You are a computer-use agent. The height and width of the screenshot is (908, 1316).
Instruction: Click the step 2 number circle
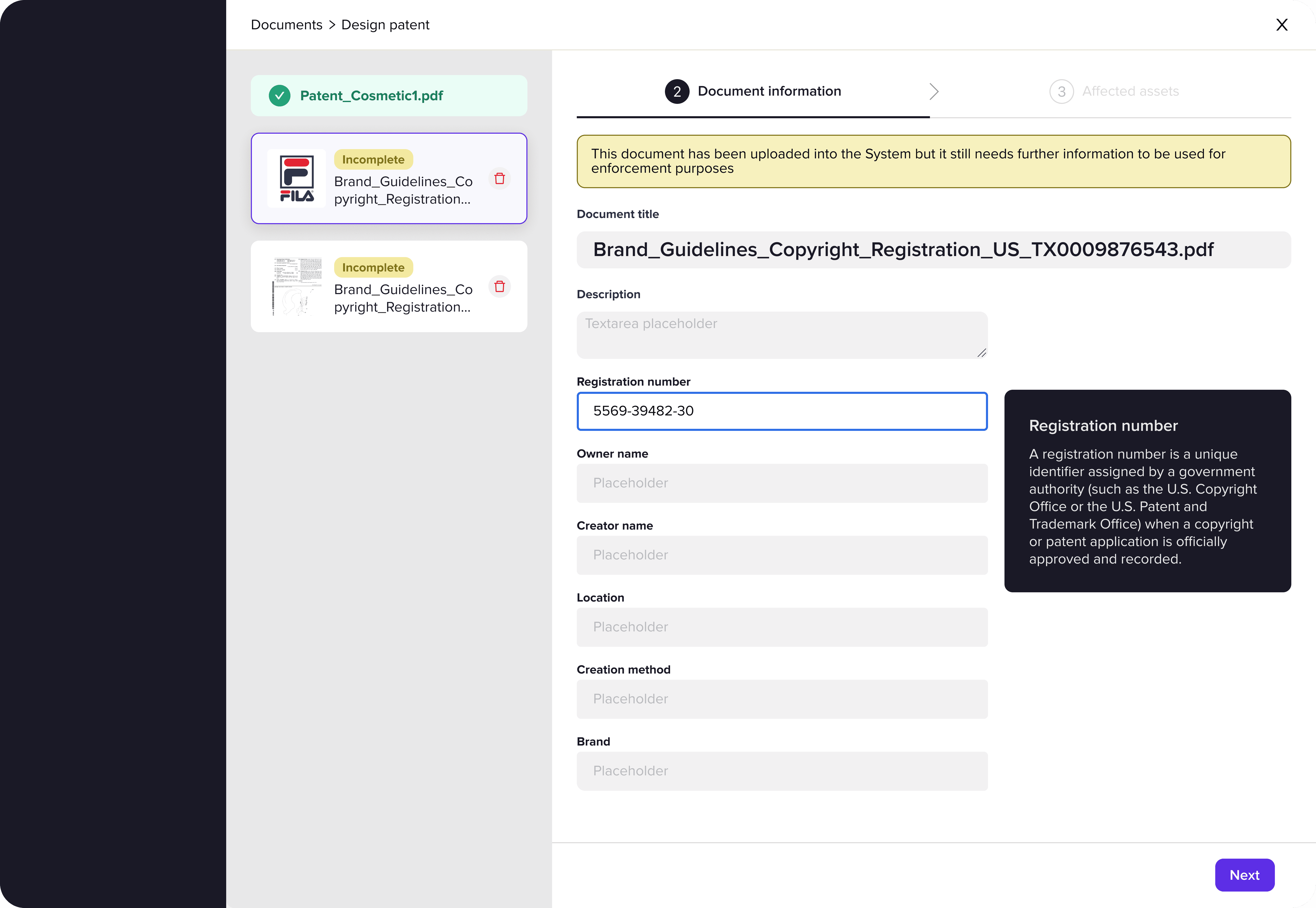point(677,92)
